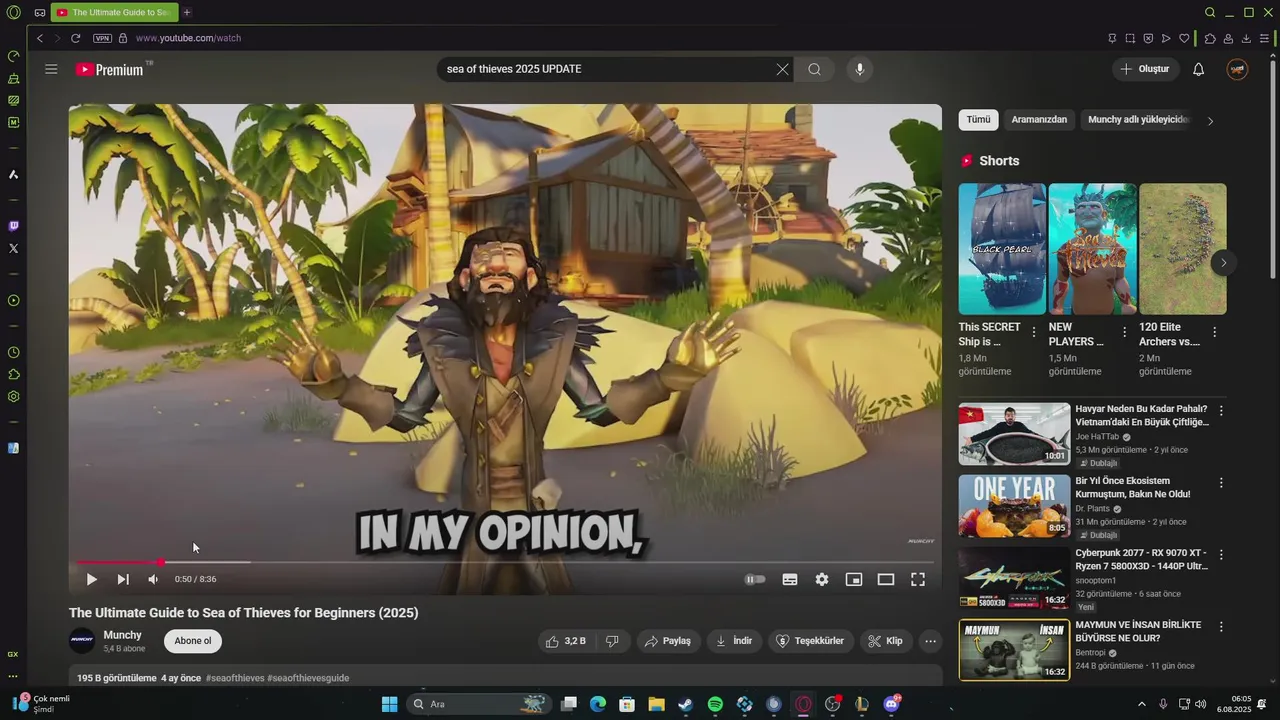
Task: Clear the search box with the X
Action: click(782, 69)
